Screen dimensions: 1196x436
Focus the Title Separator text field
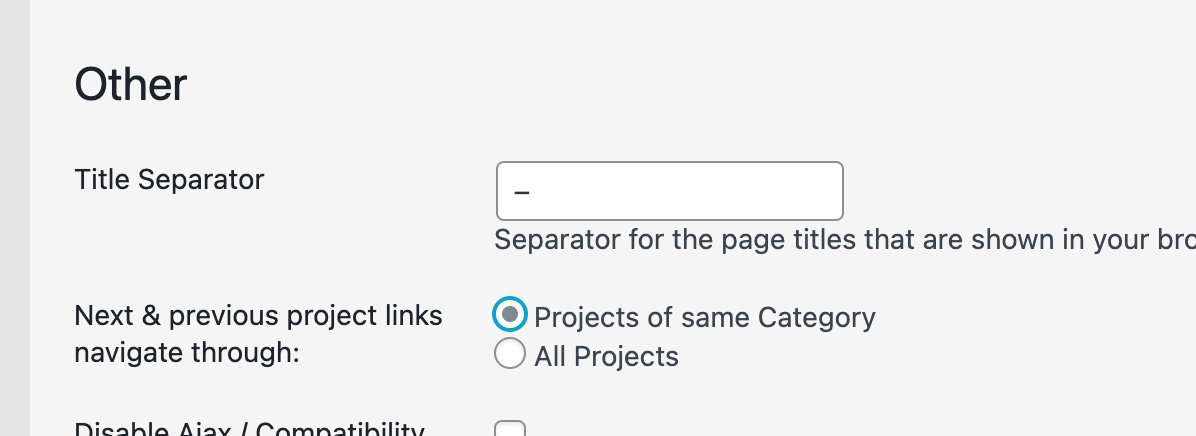tap(669, 191)
